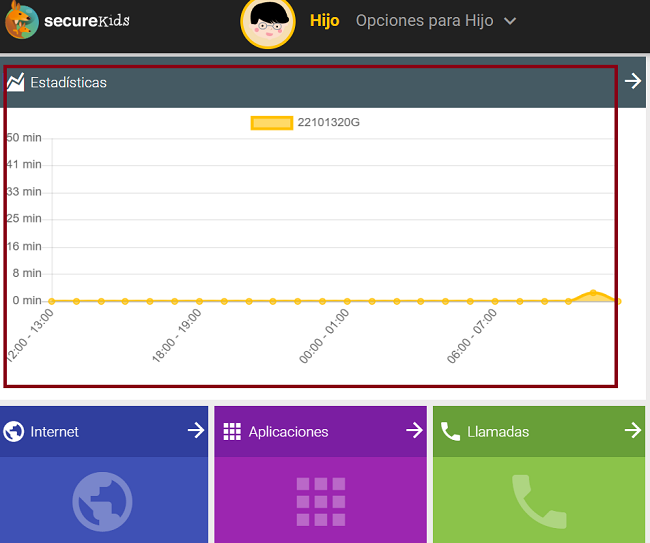Click the chart peak data point
The height and width of the screenshot is (543, 650).
pyautogui.click(x=594, y=293)
